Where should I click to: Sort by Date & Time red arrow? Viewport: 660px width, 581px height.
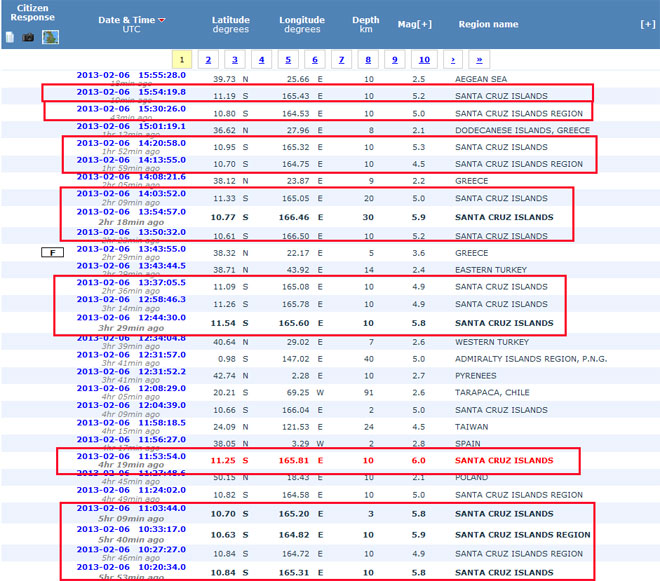click(163, 20)
